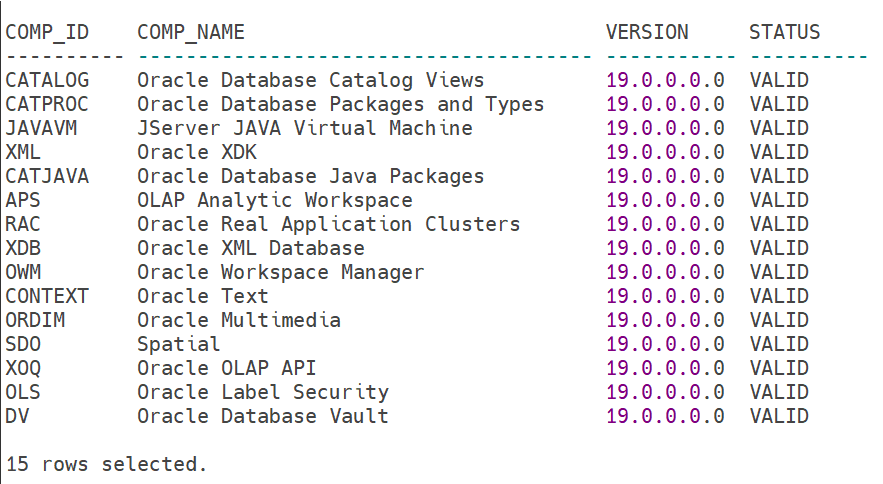The width and height of the screenshot is (883, 484).
Task: Click the Oracle Multimedia component name
Action: [x=239, y=320]
